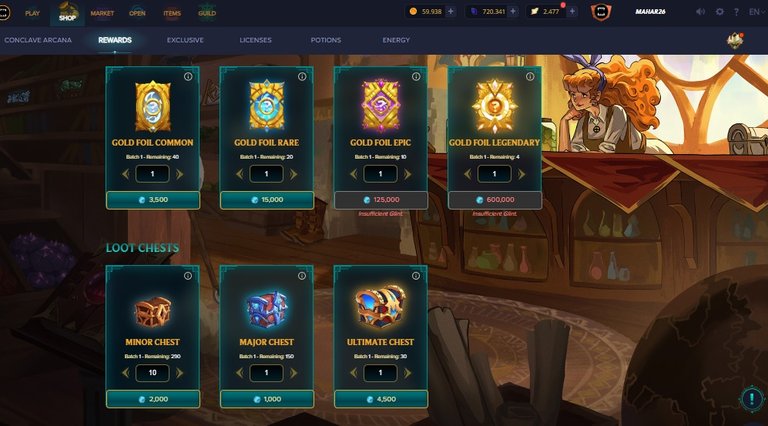
Task: Increase Gold Foil Rare quantity arrow
Action: point(293,174)
